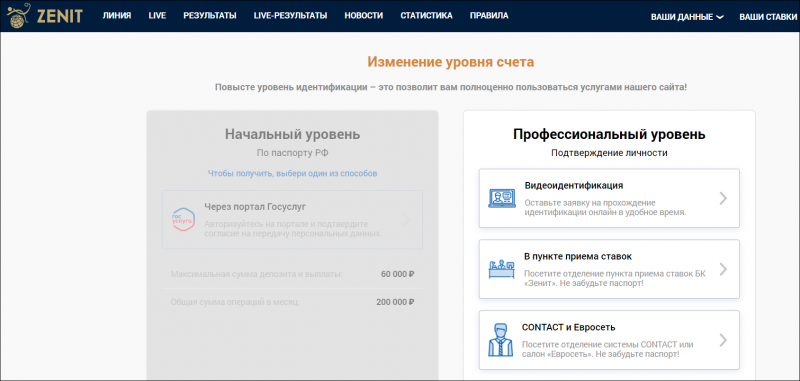Screen dimensions: 800x381
Task: Select the Через портал Госуслуг title
Action: tap(255, 207)
